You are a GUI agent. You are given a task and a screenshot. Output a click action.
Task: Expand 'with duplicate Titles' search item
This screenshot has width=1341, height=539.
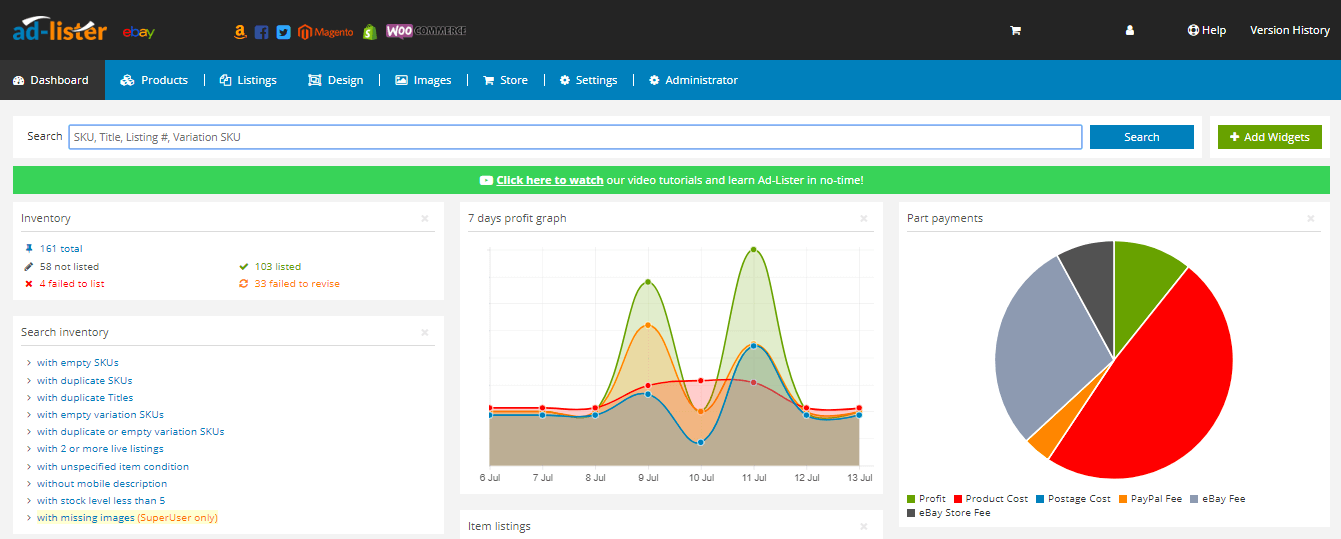84,398
